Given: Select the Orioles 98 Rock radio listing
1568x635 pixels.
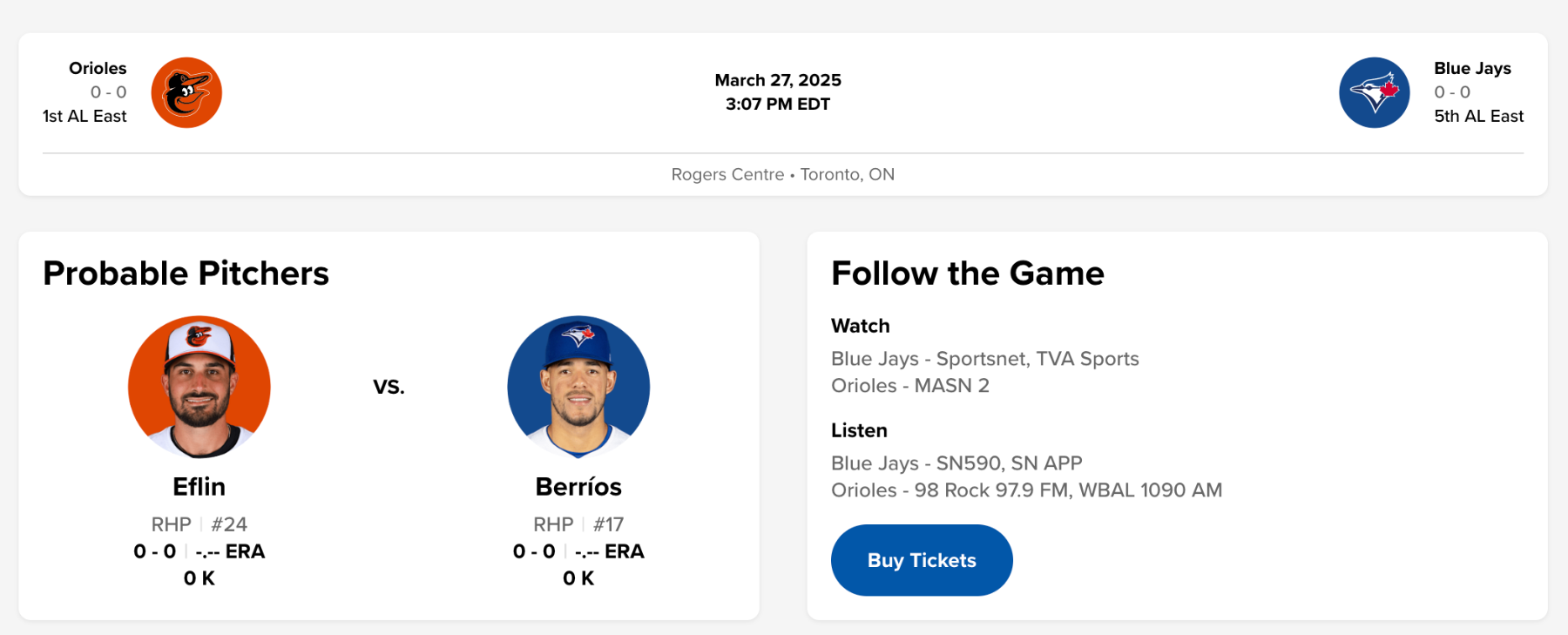Looking at the screenshot, I should [x=1026, y=490].
